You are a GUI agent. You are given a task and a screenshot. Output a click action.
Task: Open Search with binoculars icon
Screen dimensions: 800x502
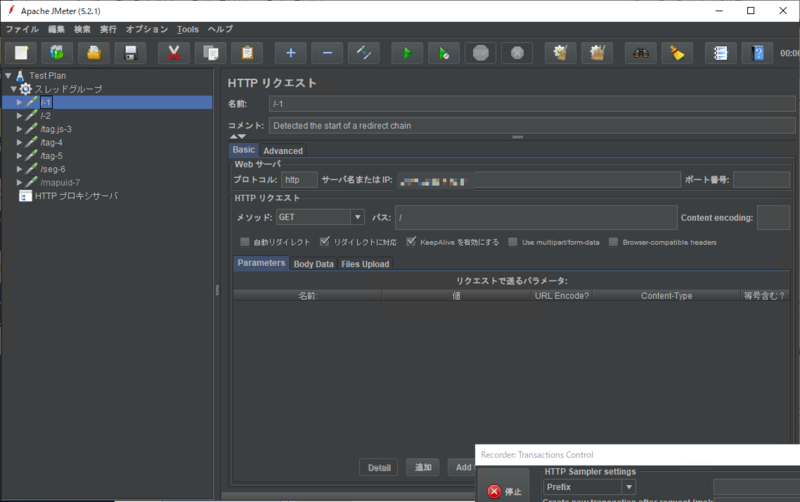click(641, 53)
